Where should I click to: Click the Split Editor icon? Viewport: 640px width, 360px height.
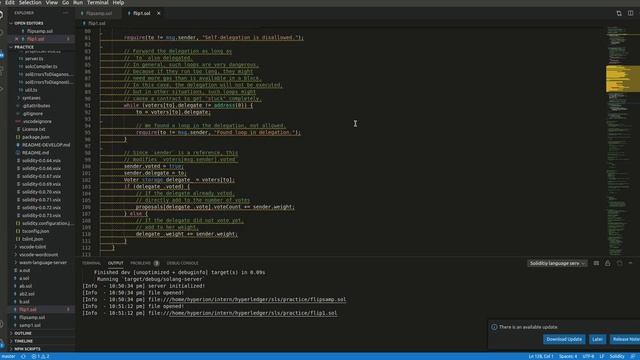[x=630, y=13]
